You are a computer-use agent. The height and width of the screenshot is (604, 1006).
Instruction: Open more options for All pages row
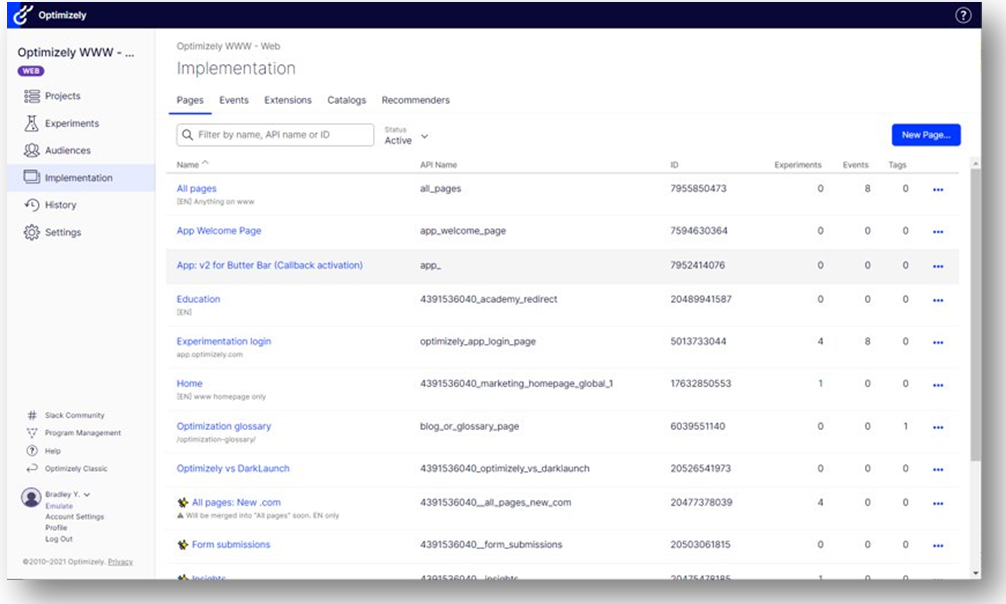pos(938,189)
